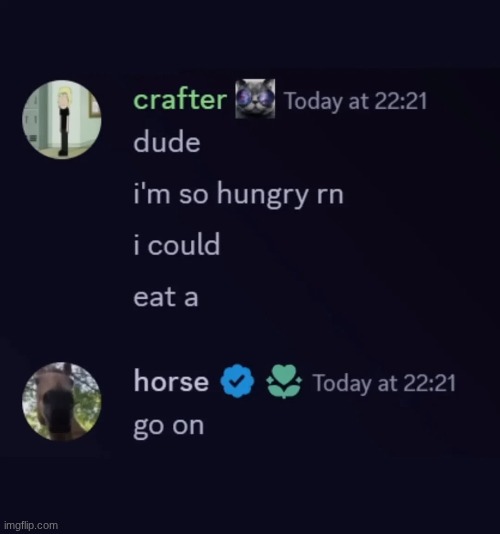Viewport: 500px width, 534px height.
Task: Click the "22:21" time in crafter's header
Action: point(401,101)
